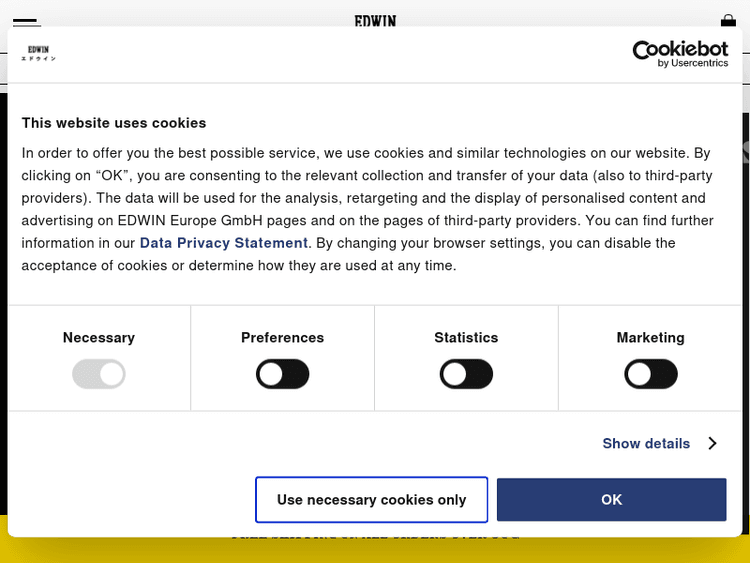Select the Marketing category label
750x563 pixels.
tap(651, 338)
